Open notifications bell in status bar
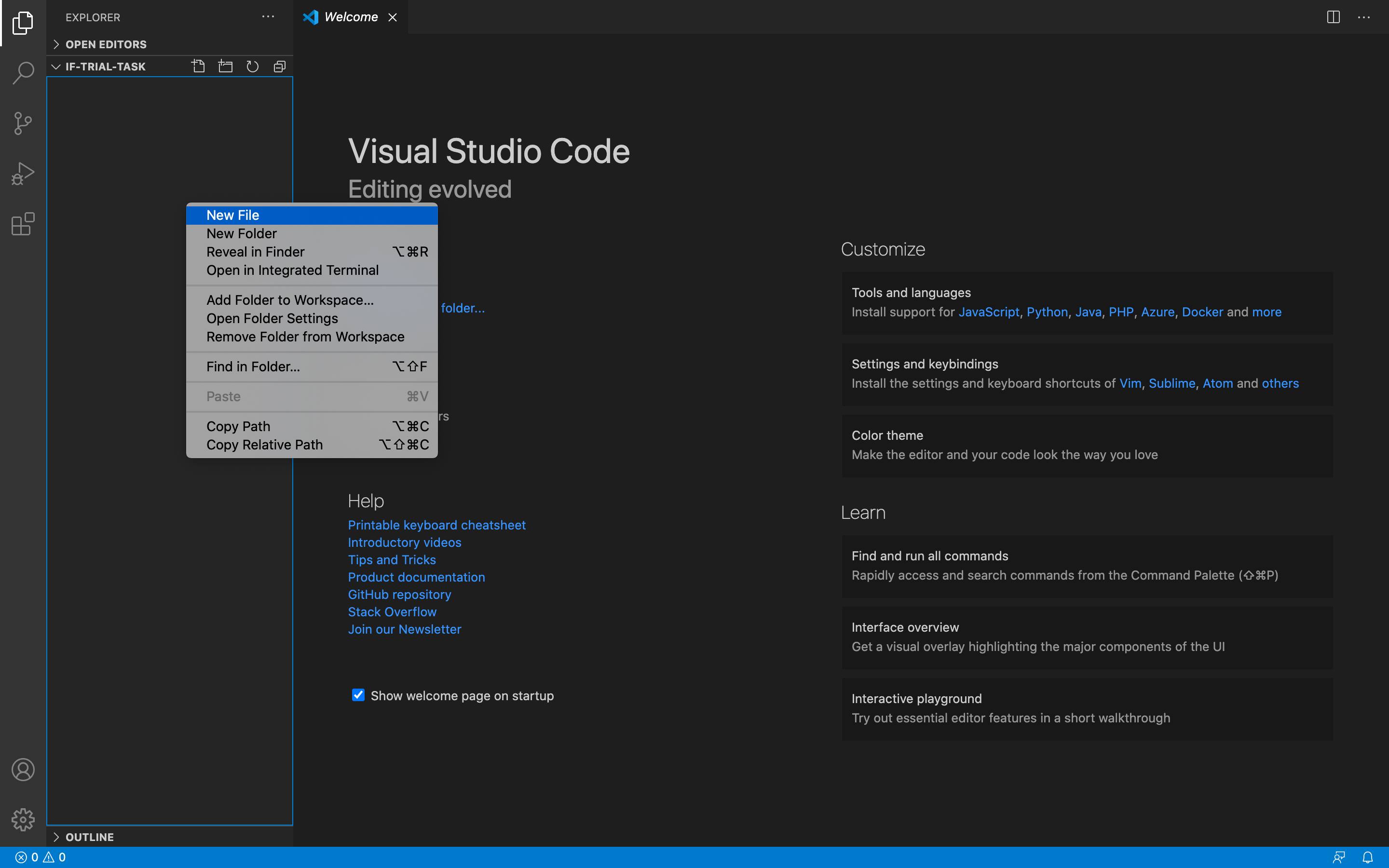Image resolution: width=1389 pixels, height=868 pixels. 1368,857
